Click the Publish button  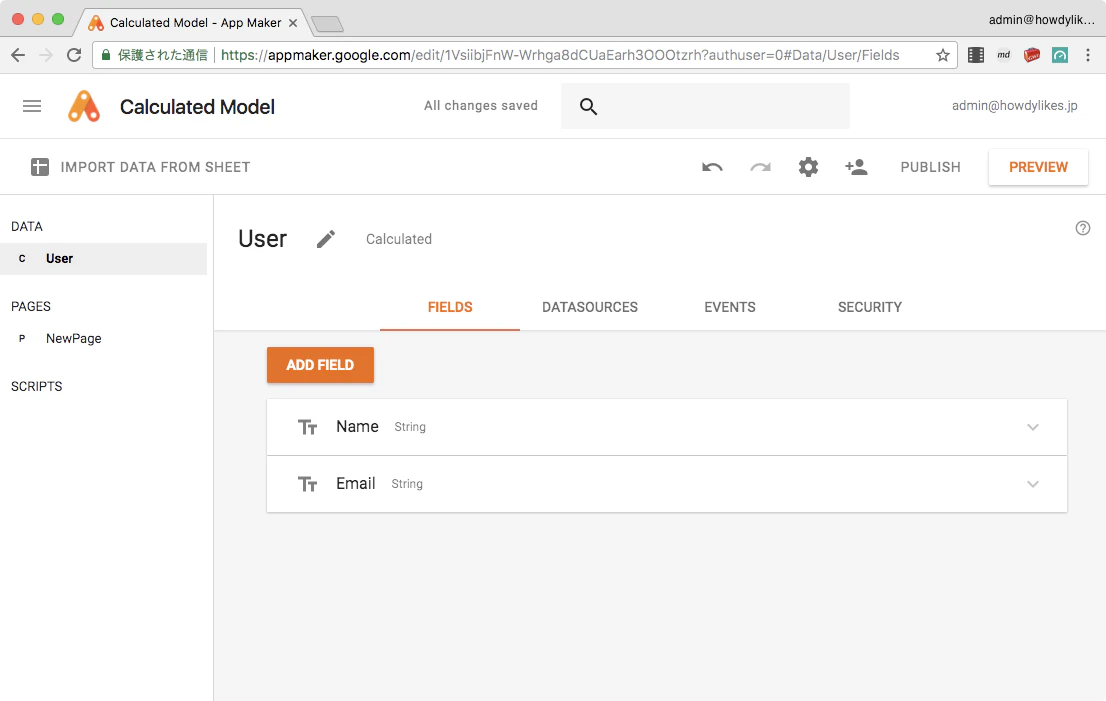coord(930,167)
